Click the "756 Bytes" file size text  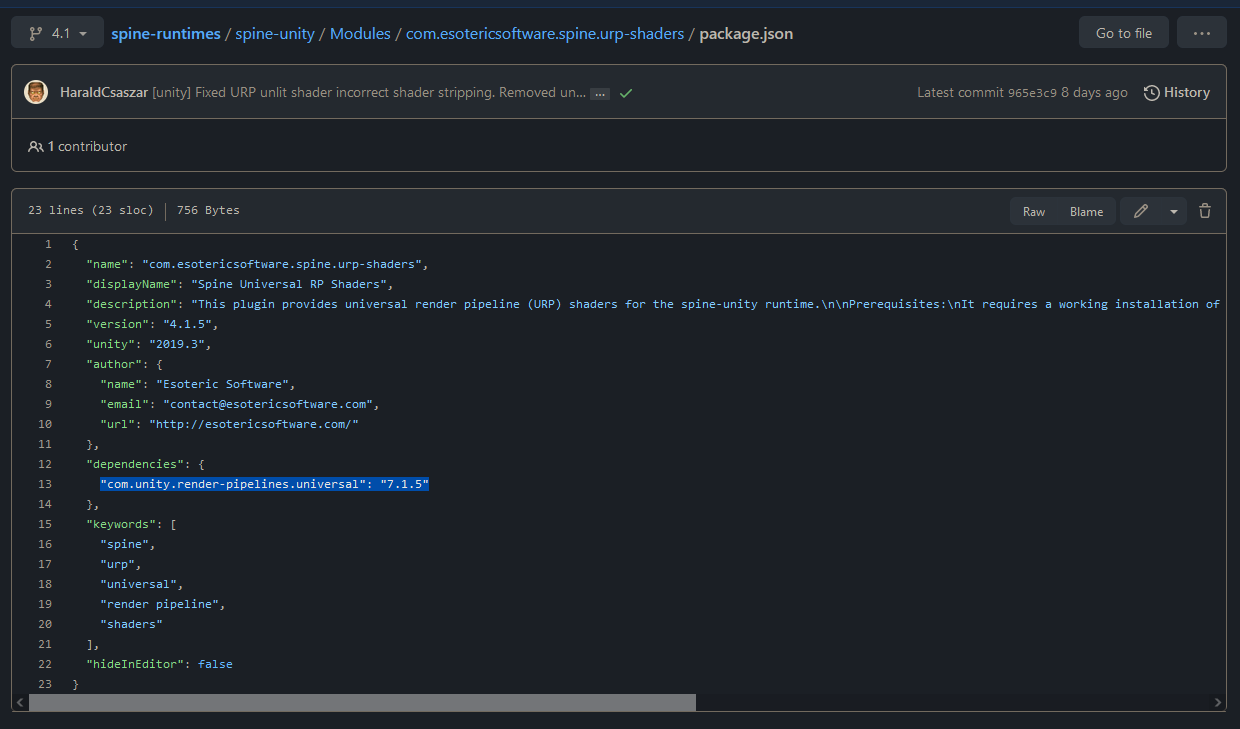(208, 211)
